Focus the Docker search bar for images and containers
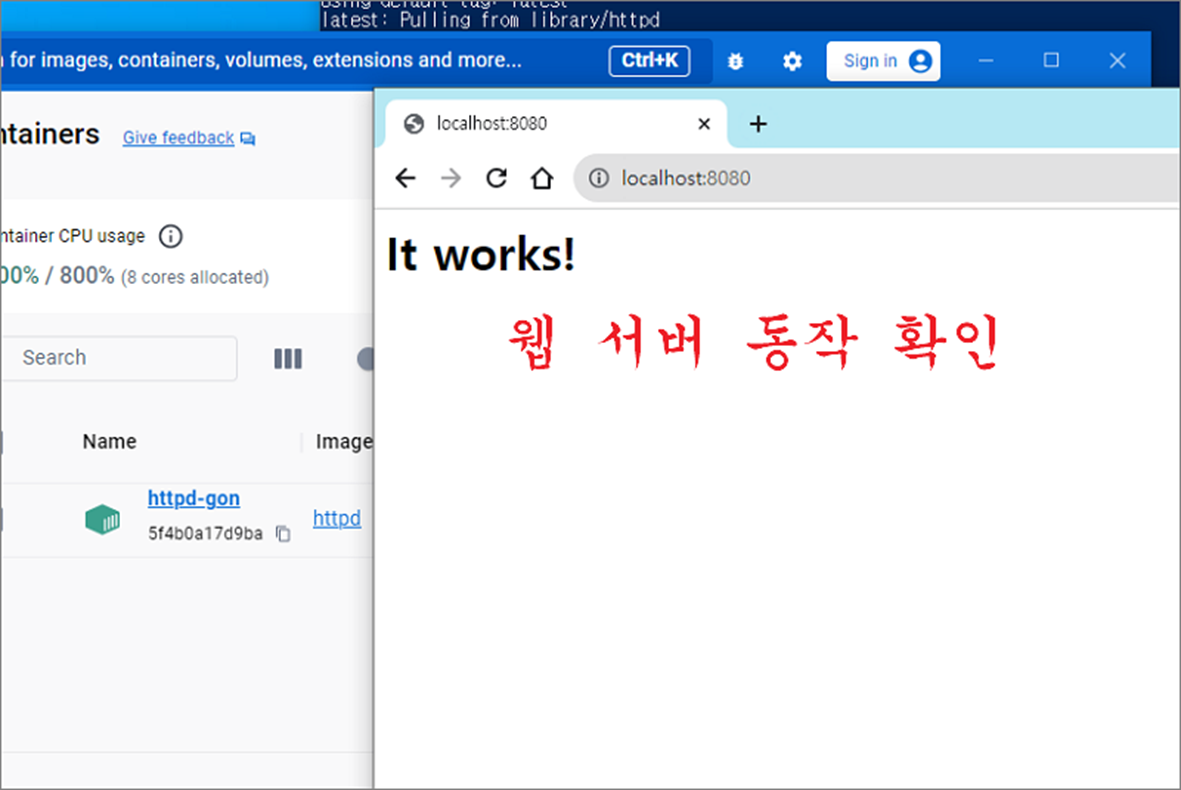 pos(354,60)
